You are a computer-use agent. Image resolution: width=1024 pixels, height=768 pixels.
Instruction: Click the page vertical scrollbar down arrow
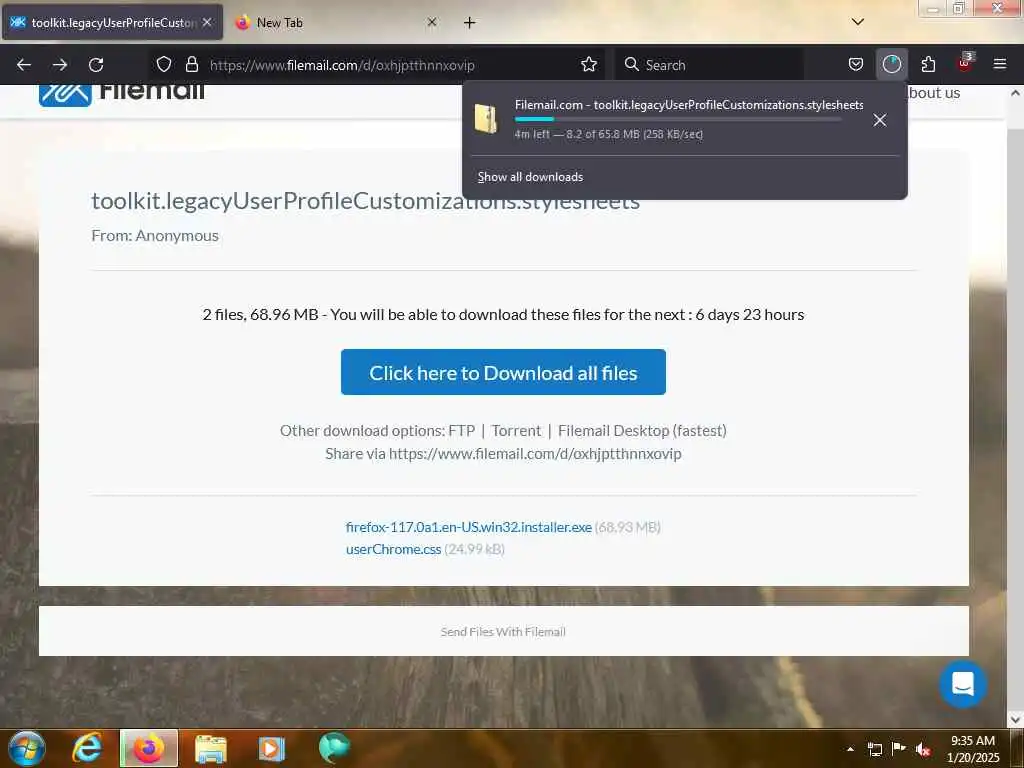pos(1015,720)
